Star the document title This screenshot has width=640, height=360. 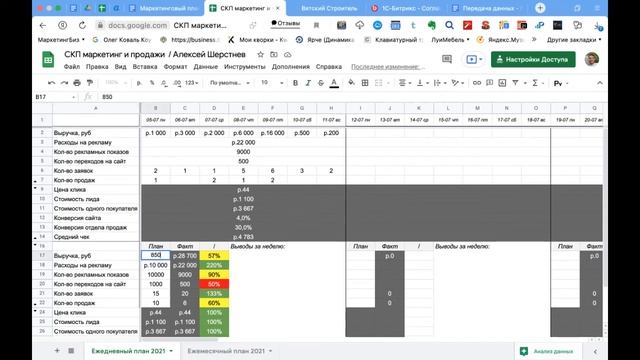pyautogui.click(x=260, y=54)
